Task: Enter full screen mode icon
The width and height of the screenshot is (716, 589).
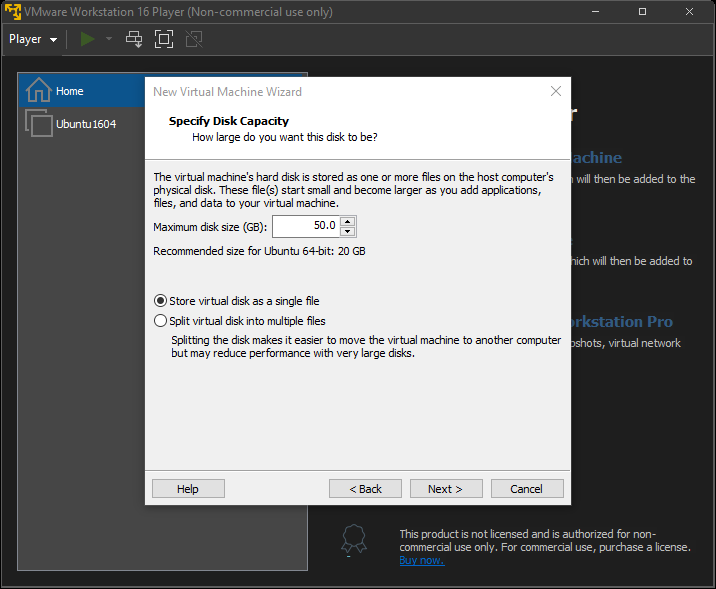Action: point(164,39)
